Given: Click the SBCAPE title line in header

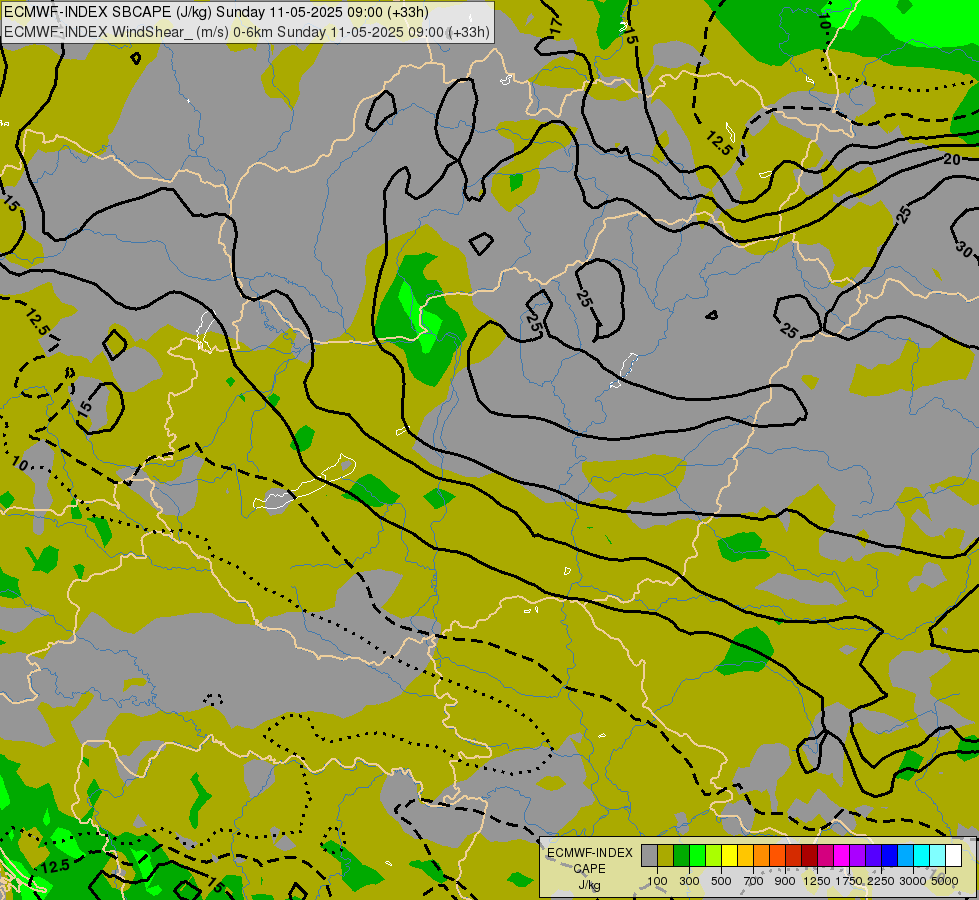Looking at the screenshot, I should click(x=216, y=13).
